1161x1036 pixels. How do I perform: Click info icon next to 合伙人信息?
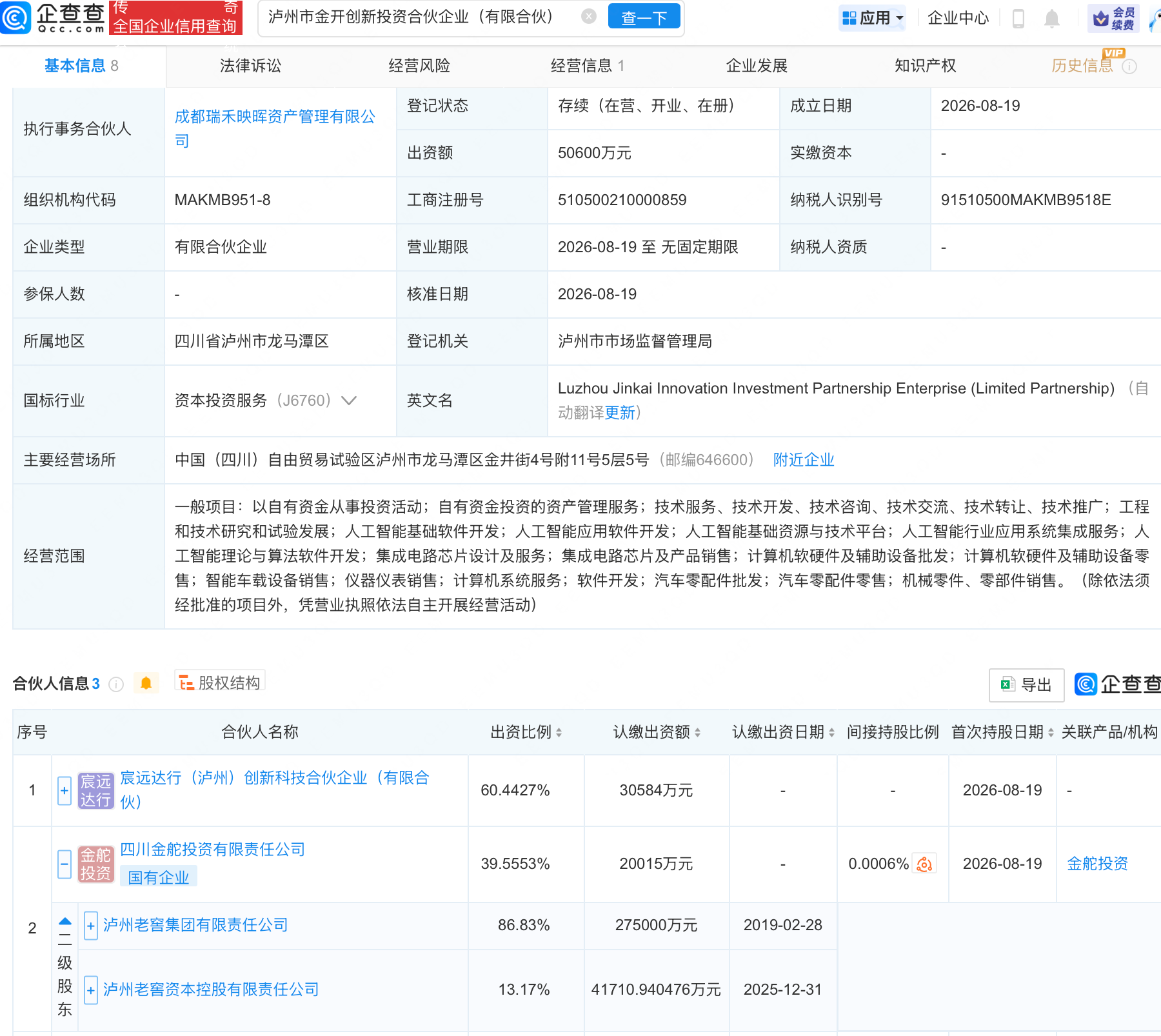coord(116,684)
